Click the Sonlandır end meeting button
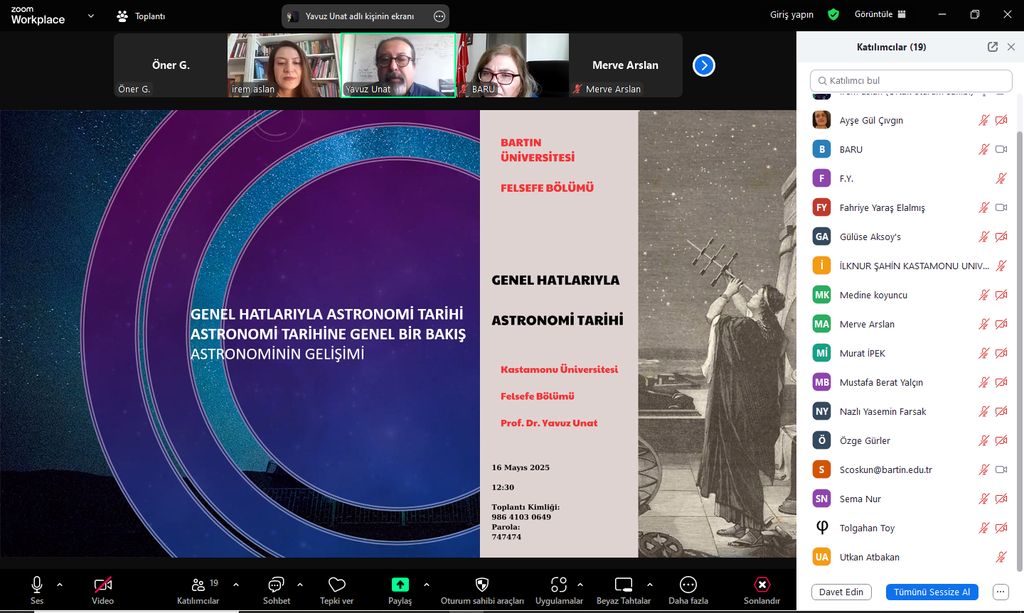 (x=761, y=589)
